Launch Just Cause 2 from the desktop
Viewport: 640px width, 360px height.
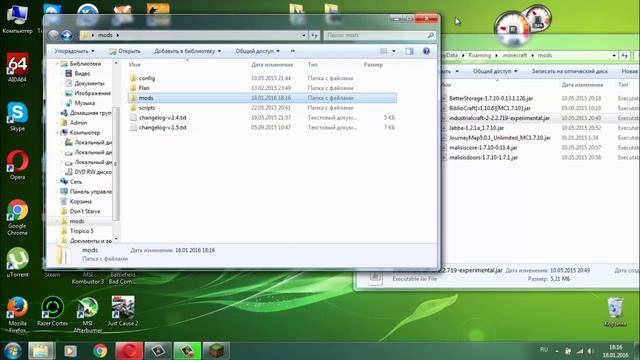(x=123, y=311)
